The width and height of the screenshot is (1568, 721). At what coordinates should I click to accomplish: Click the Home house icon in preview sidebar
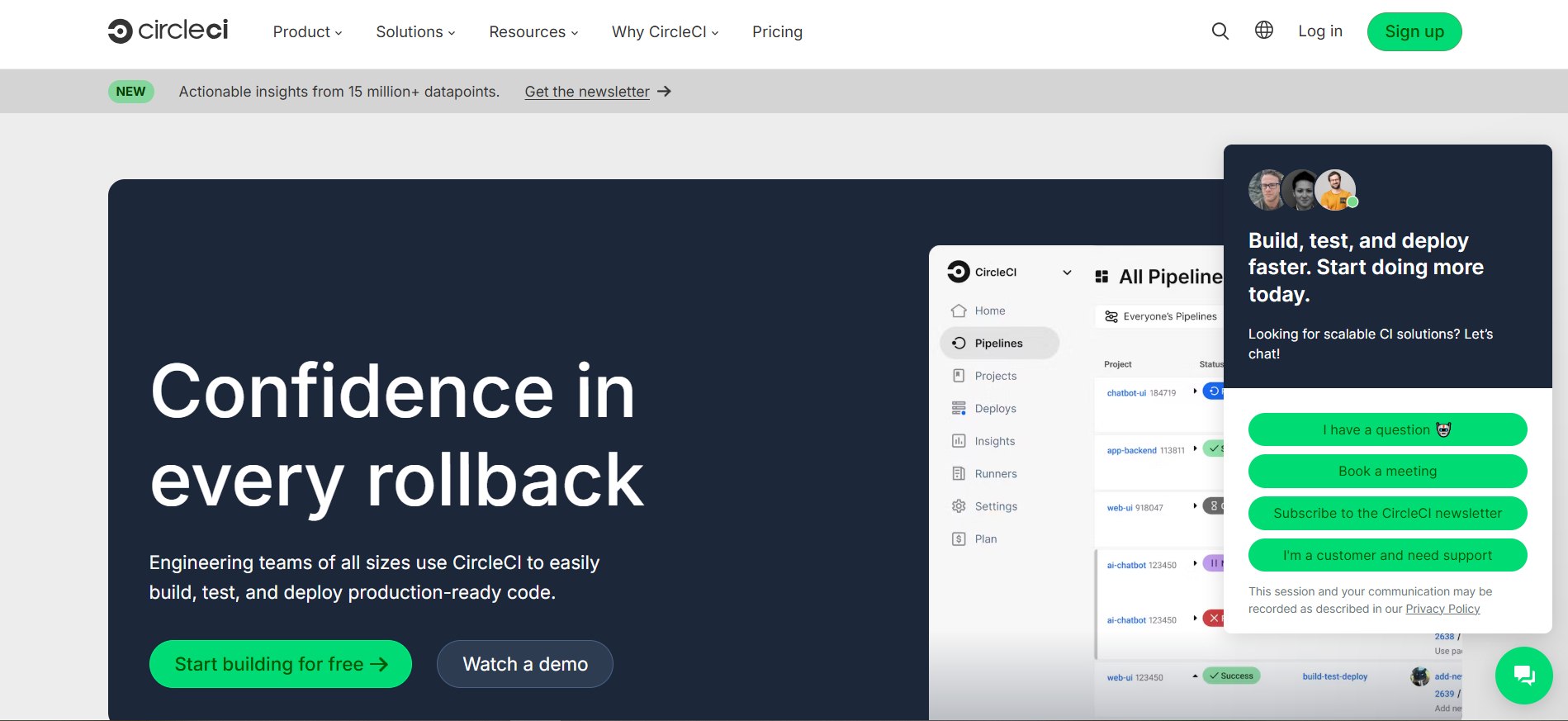pos(959,311)
